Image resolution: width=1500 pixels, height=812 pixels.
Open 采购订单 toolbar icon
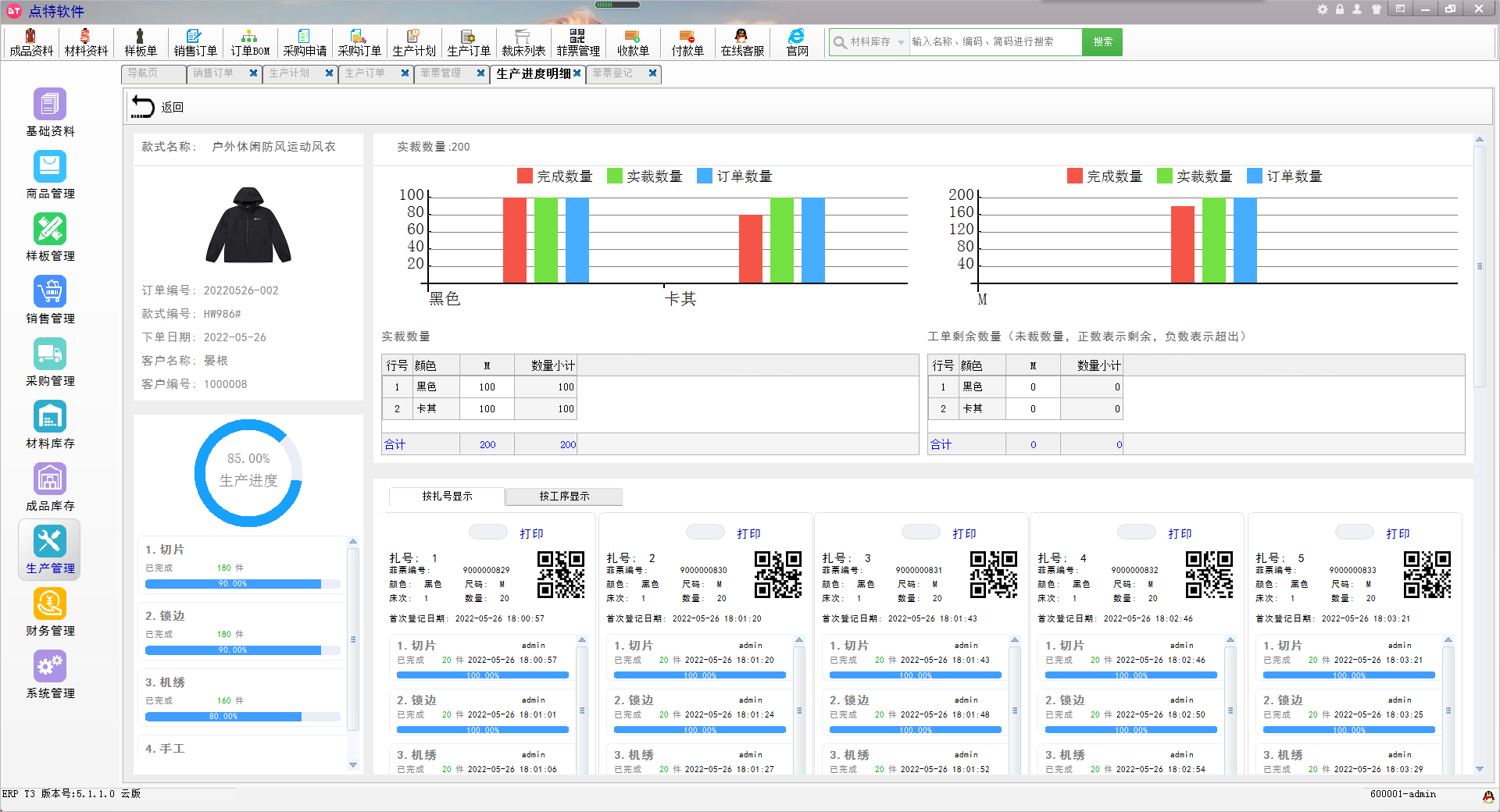click(x=359, y=42)
